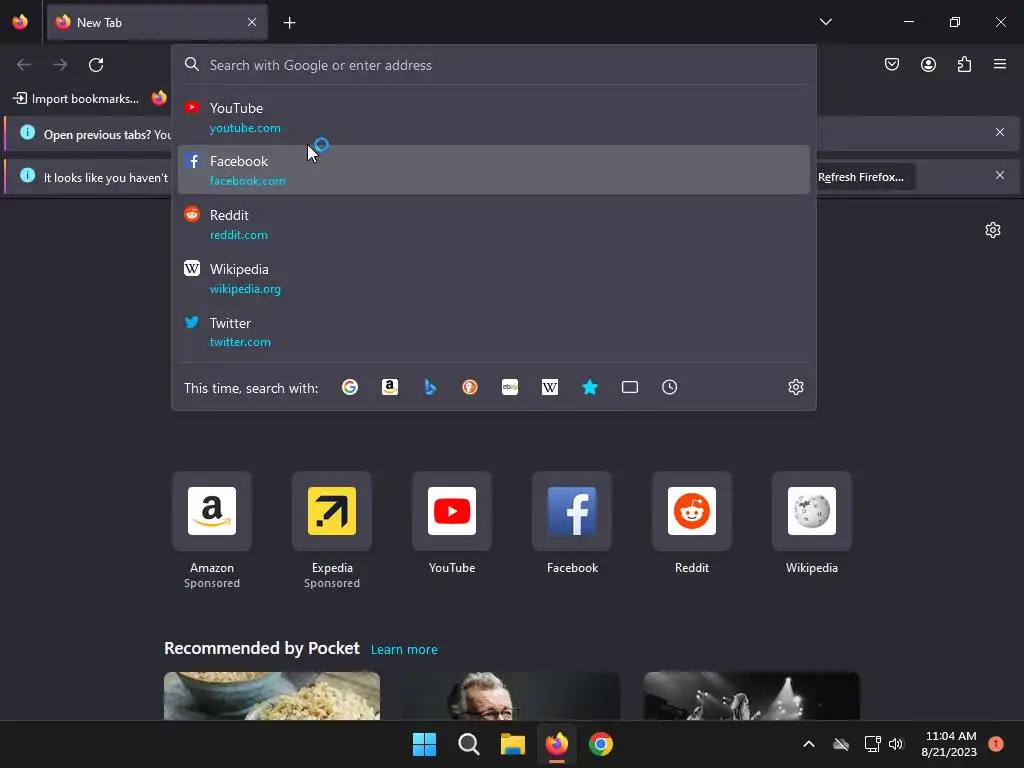Search bookmarks using the star icon
This screenshot has height=768, width=1024.
click(x=590, y=387)
